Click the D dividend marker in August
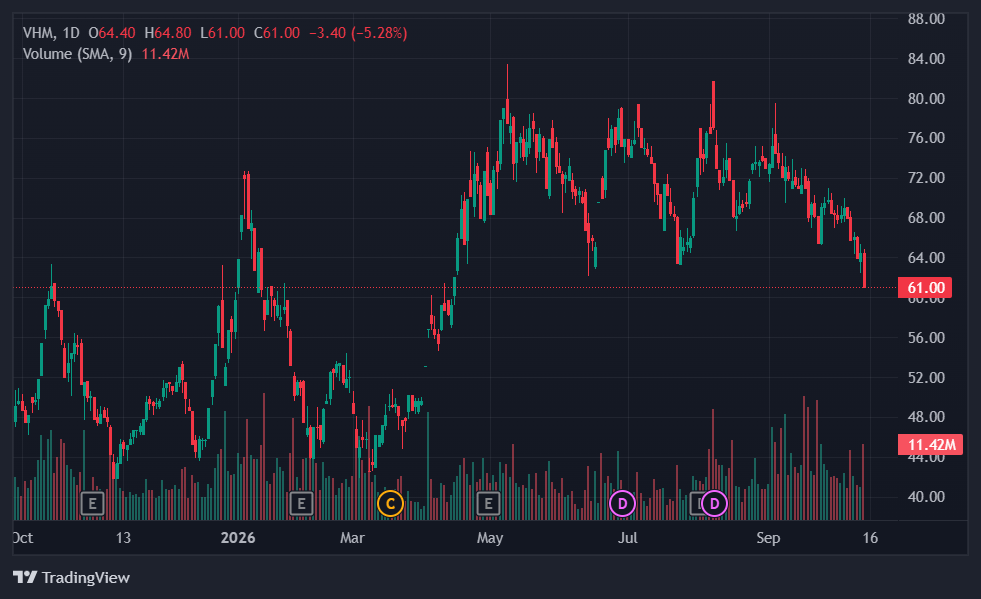The image size is (981, 599). 714,503
